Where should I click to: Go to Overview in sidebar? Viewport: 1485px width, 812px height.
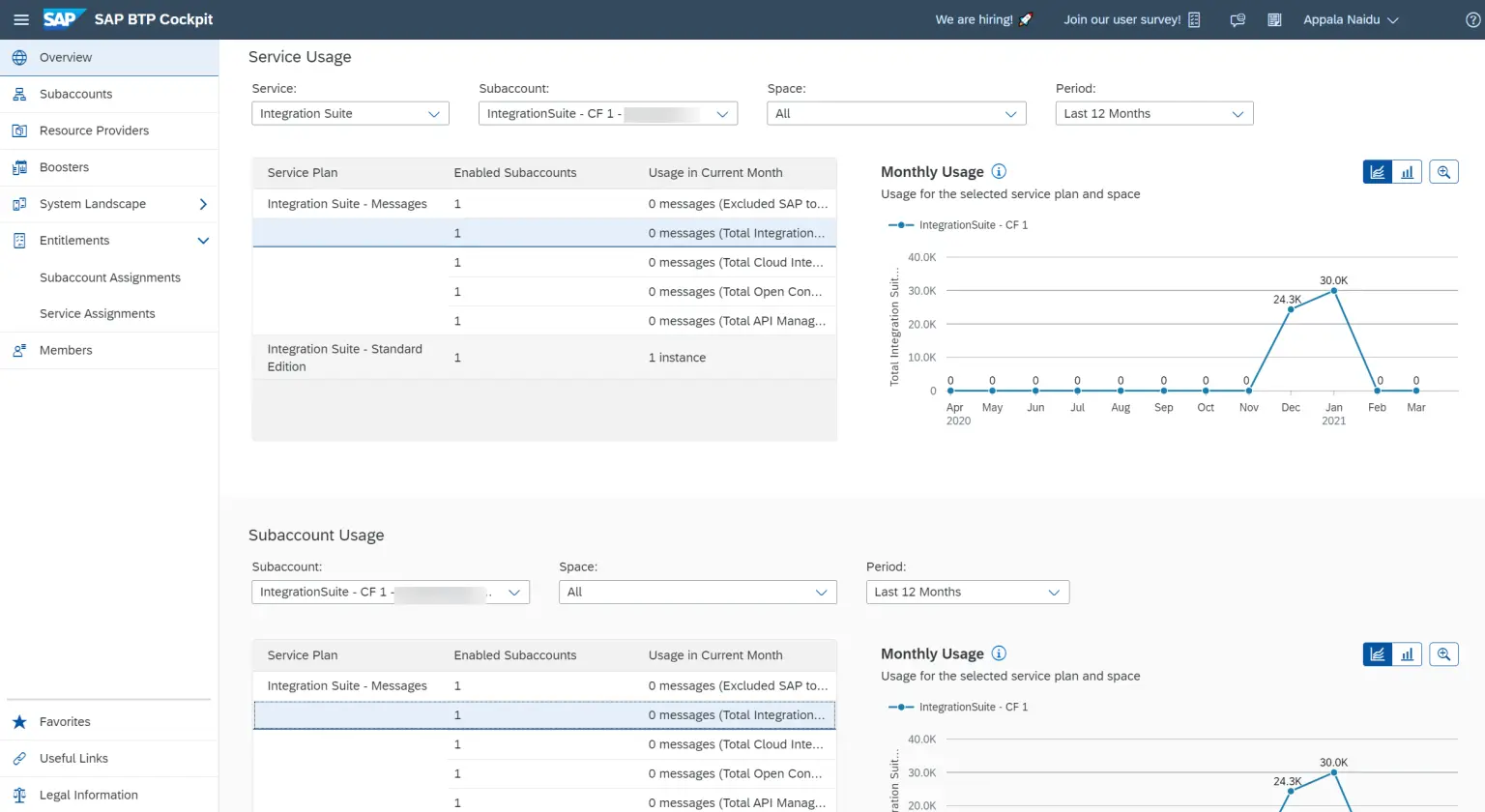pyautogui.click(x=109, y=57)
